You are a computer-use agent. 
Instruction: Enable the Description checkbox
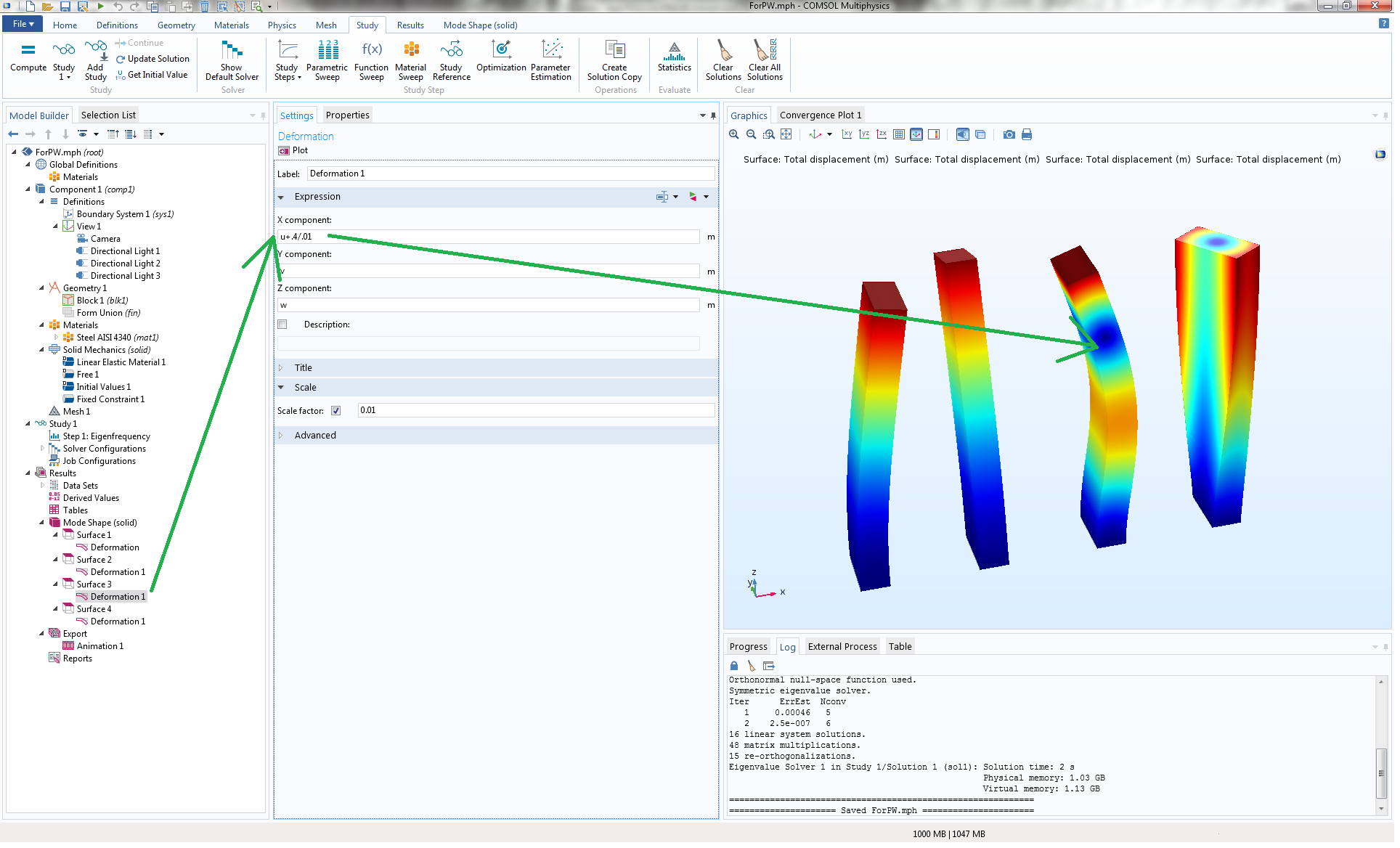(282, 325)
